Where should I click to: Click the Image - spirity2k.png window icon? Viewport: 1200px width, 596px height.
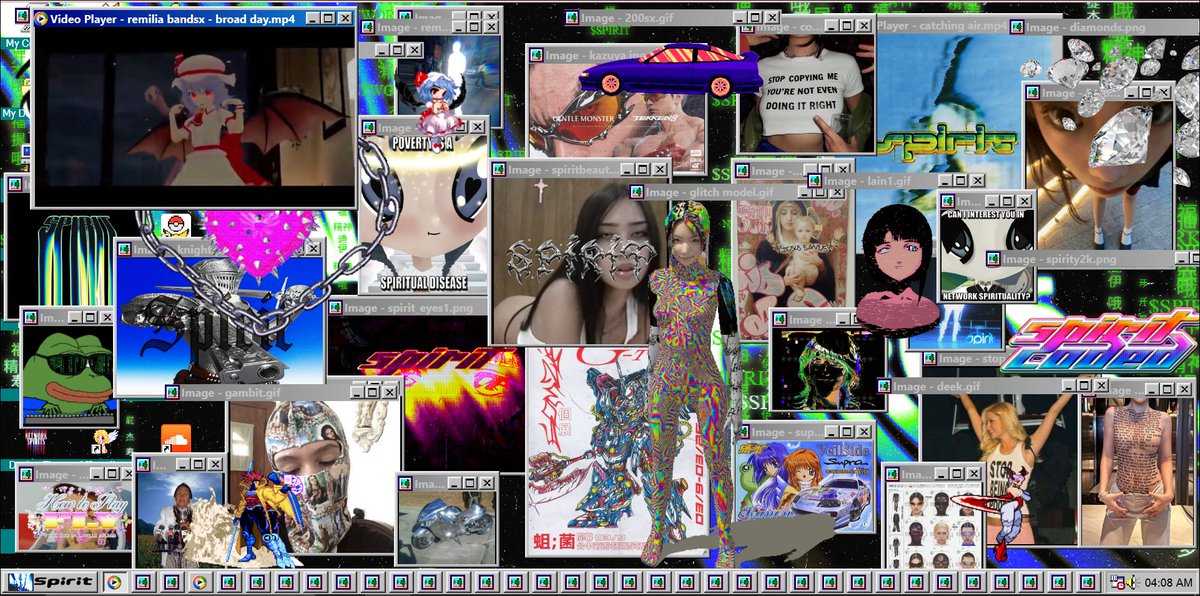(993, 259)
